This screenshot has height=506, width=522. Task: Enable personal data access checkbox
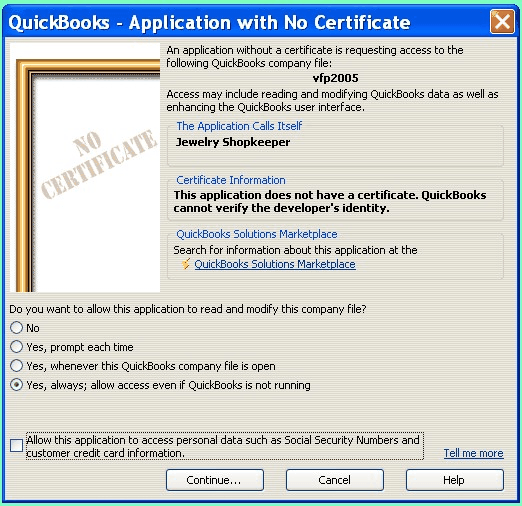16,445
